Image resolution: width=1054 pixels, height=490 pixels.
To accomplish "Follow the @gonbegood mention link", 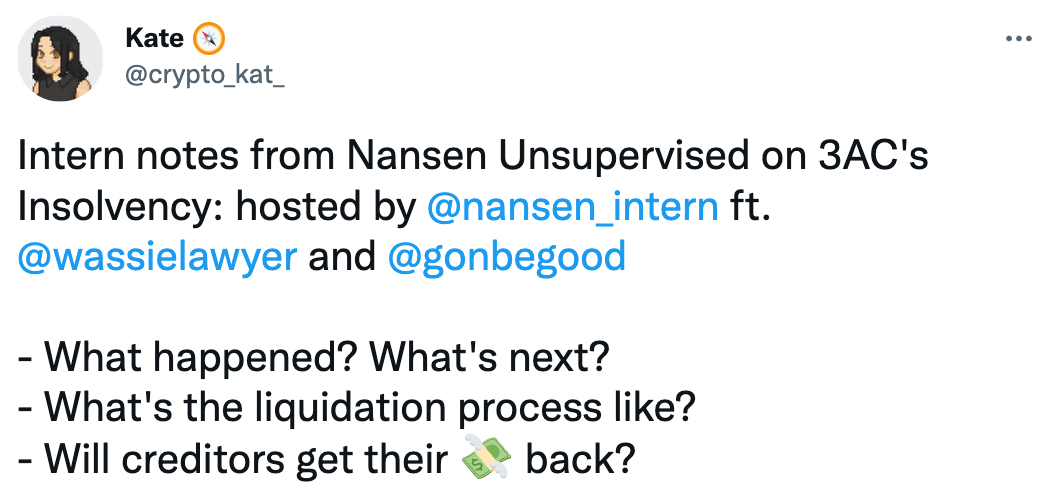I will 506,258.
